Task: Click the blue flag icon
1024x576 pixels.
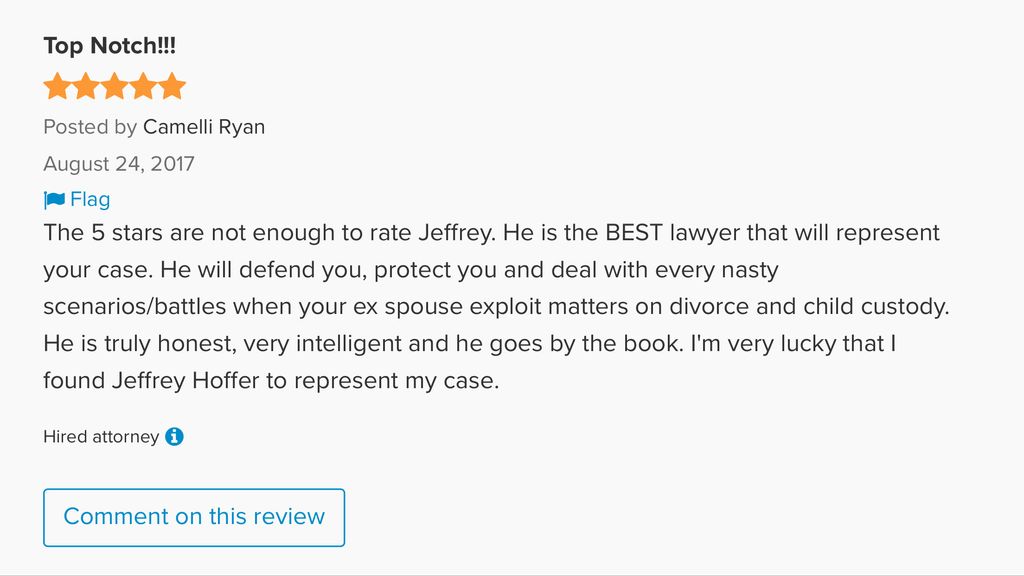Action: [54, 199]
